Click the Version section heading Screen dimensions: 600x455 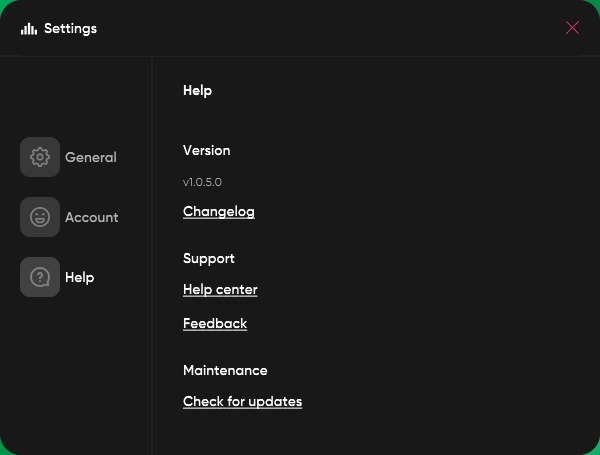pos(207,150)
